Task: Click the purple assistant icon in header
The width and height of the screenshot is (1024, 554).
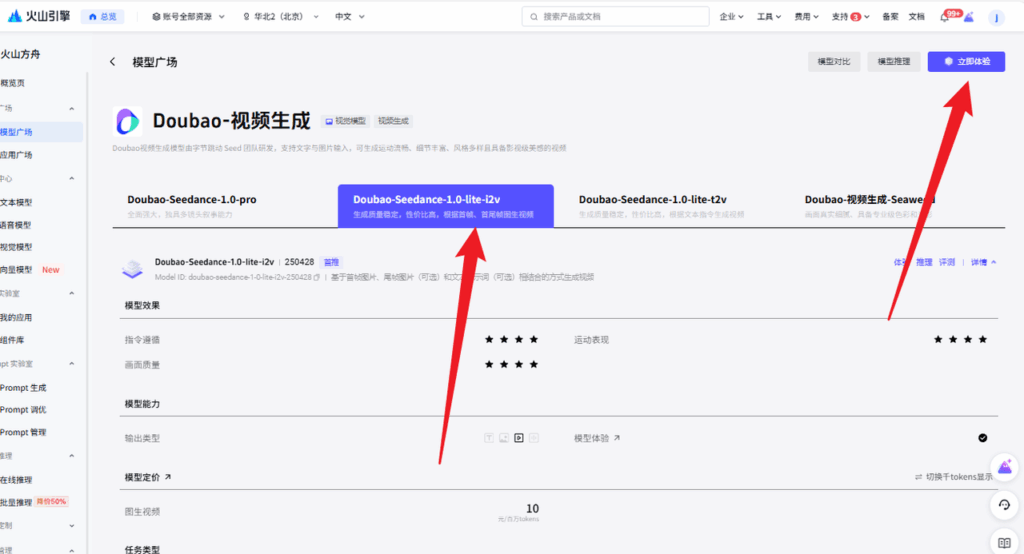Action: coord(968,17)
